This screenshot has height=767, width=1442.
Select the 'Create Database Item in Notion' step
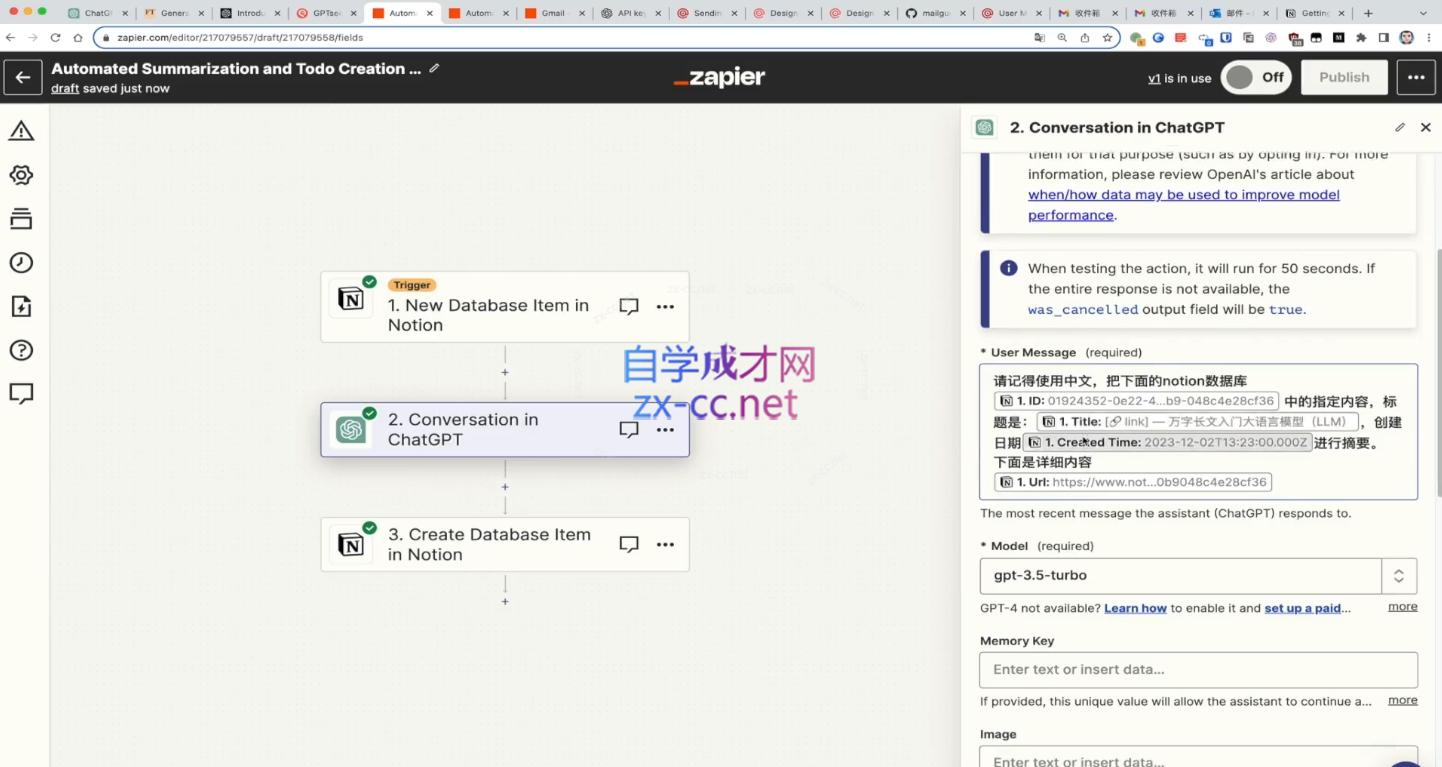point(504,544)
